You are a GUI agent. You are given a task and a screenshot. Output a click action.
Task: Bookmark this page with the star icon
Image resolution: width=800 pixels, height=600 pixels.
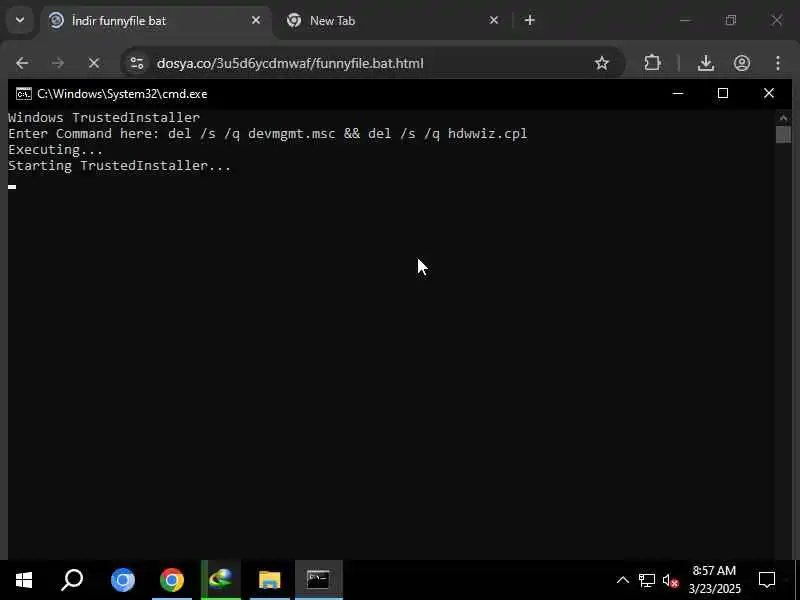click(x=602, y=63)
